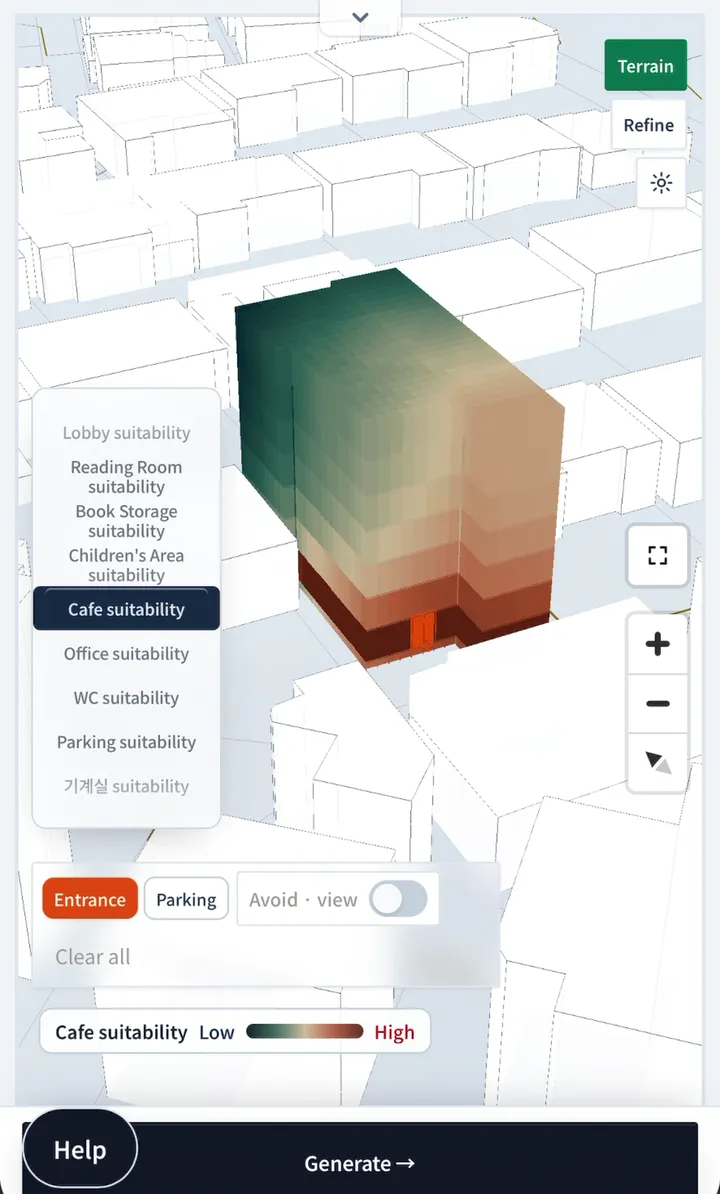This screenshot has width=720, height=1194.
Task: Open the Help button
Action: point(80,1150)
